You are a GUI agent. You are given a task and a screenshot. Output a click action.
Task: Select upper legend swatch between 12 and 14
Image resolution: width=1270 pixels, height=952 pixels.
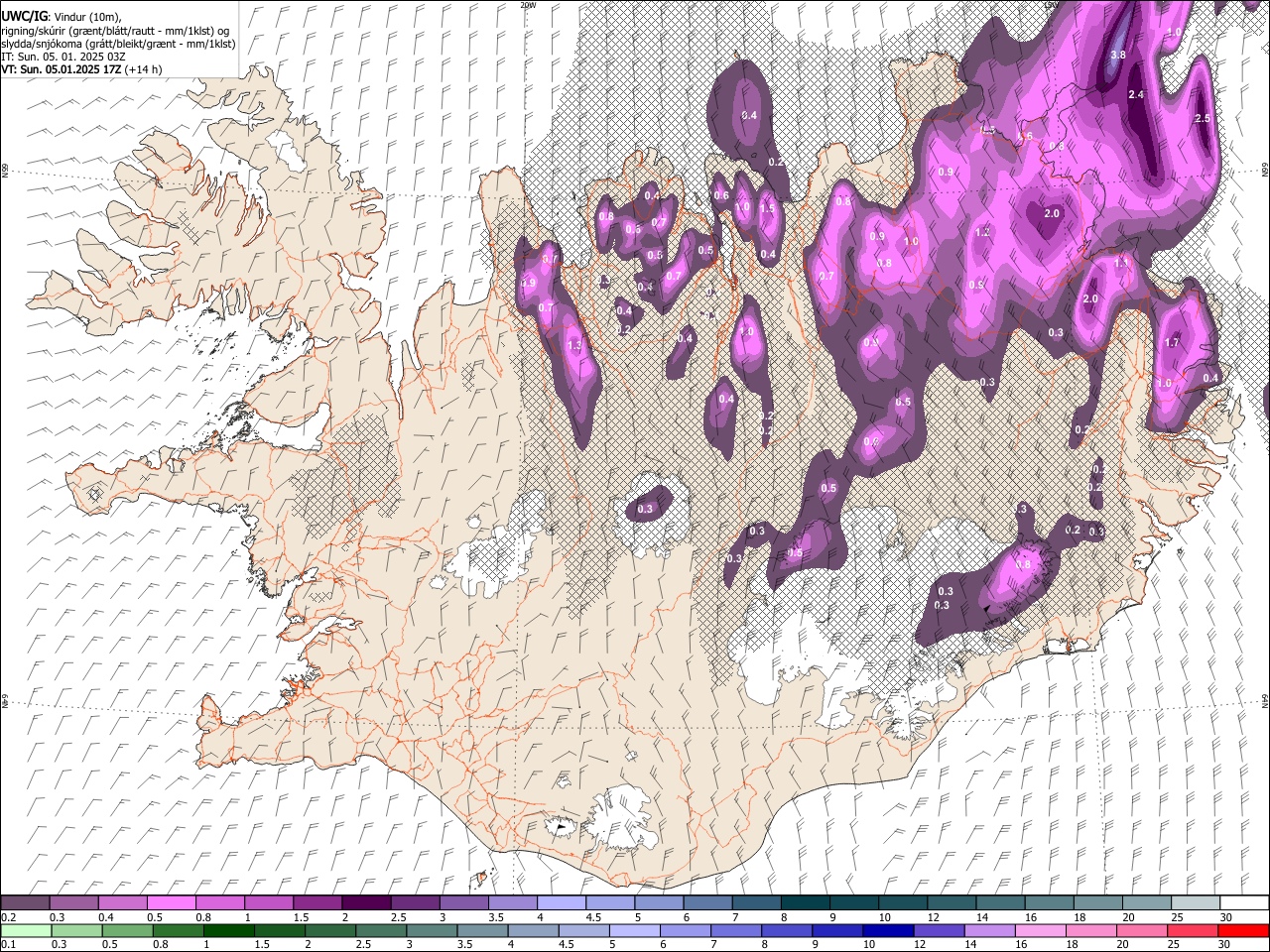(x=951, y=902)
